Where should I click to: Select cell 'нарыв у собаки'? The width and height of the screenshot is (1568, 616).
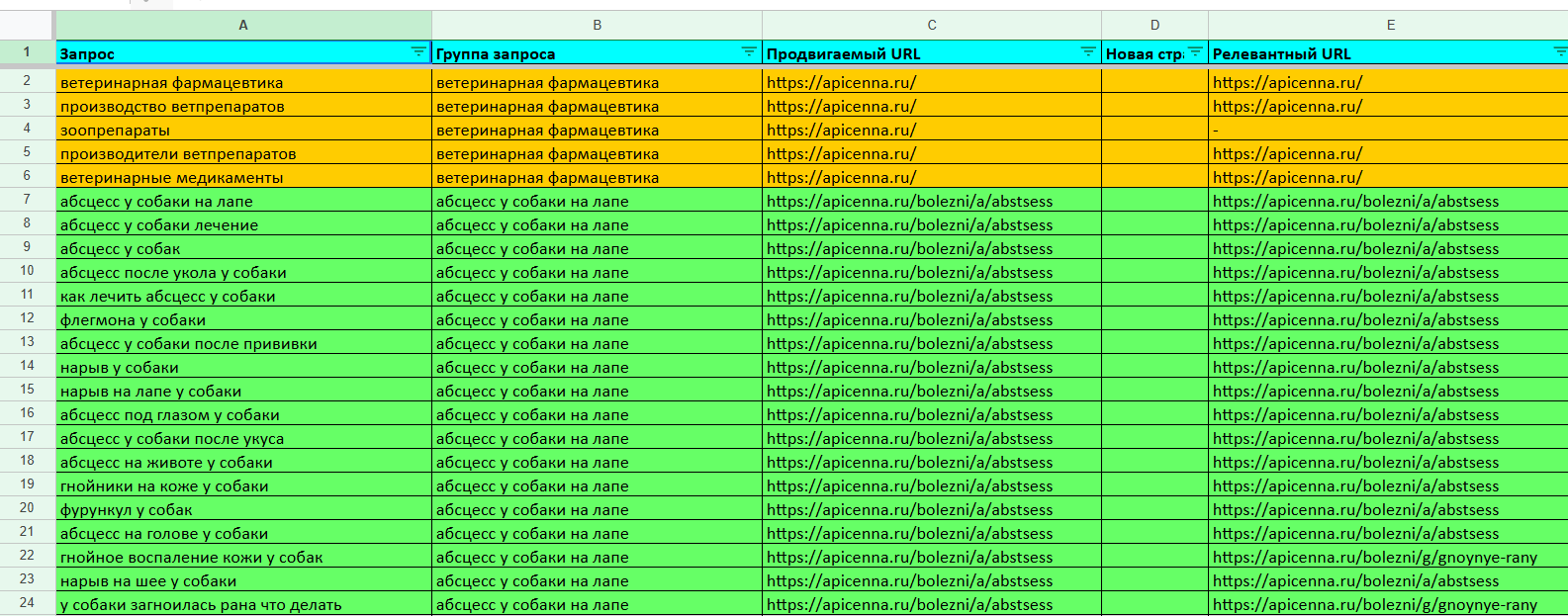(244, 367)
